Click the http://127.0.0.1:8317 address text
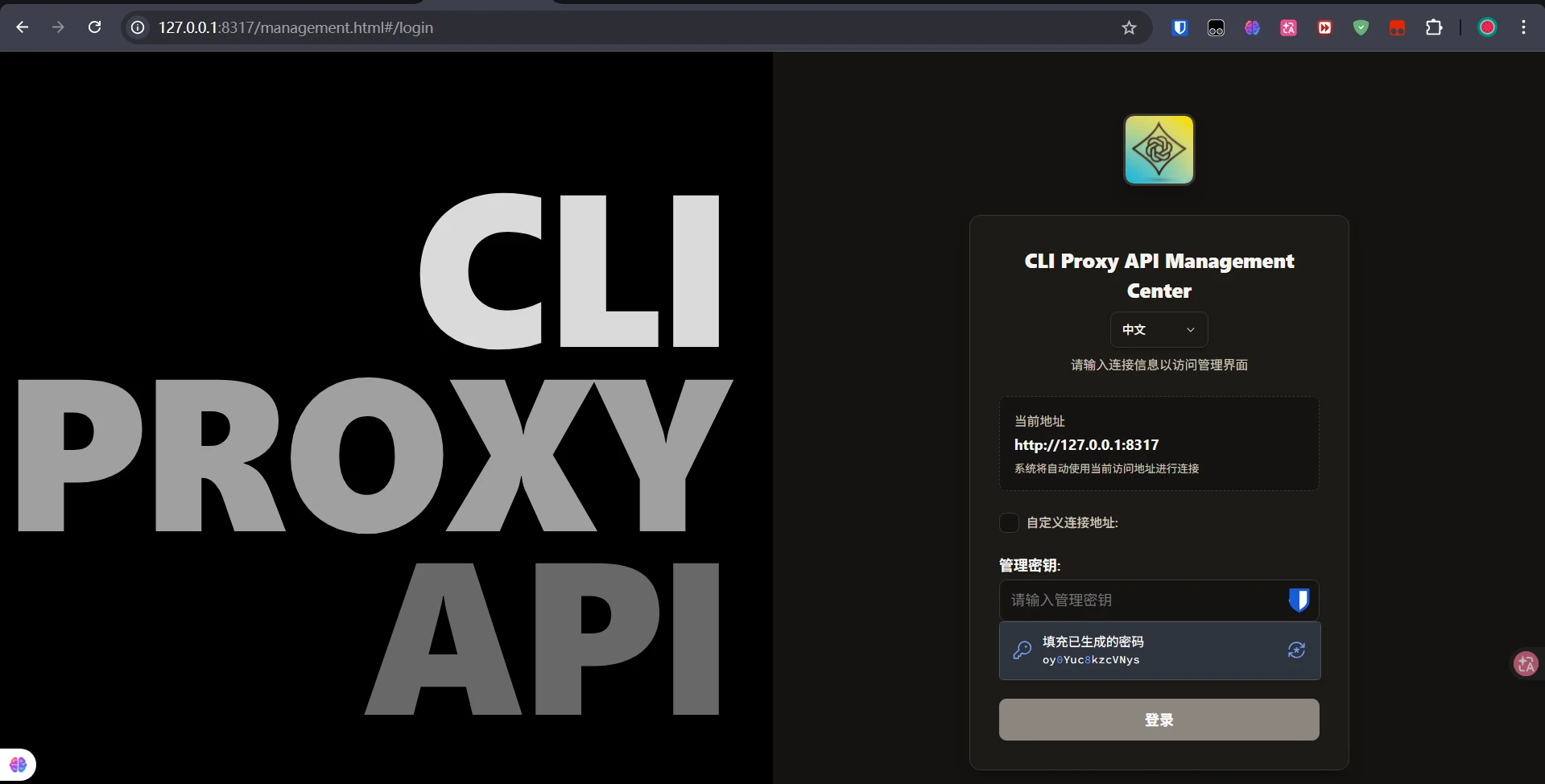The image size is (1545, 784). coord(1086,444)
